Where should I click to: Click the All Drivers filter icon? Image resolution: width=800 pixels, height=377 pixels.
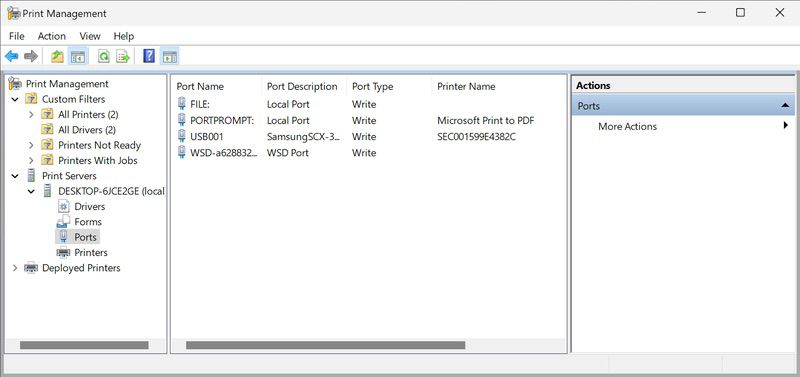47,130
